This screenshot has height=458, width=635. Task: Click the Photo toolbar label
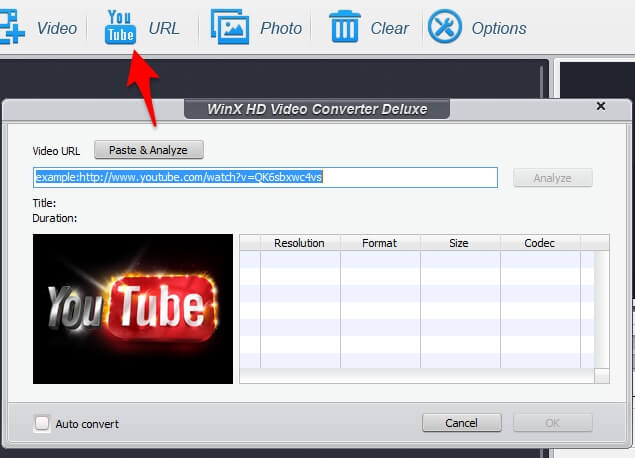click(281, 28)
